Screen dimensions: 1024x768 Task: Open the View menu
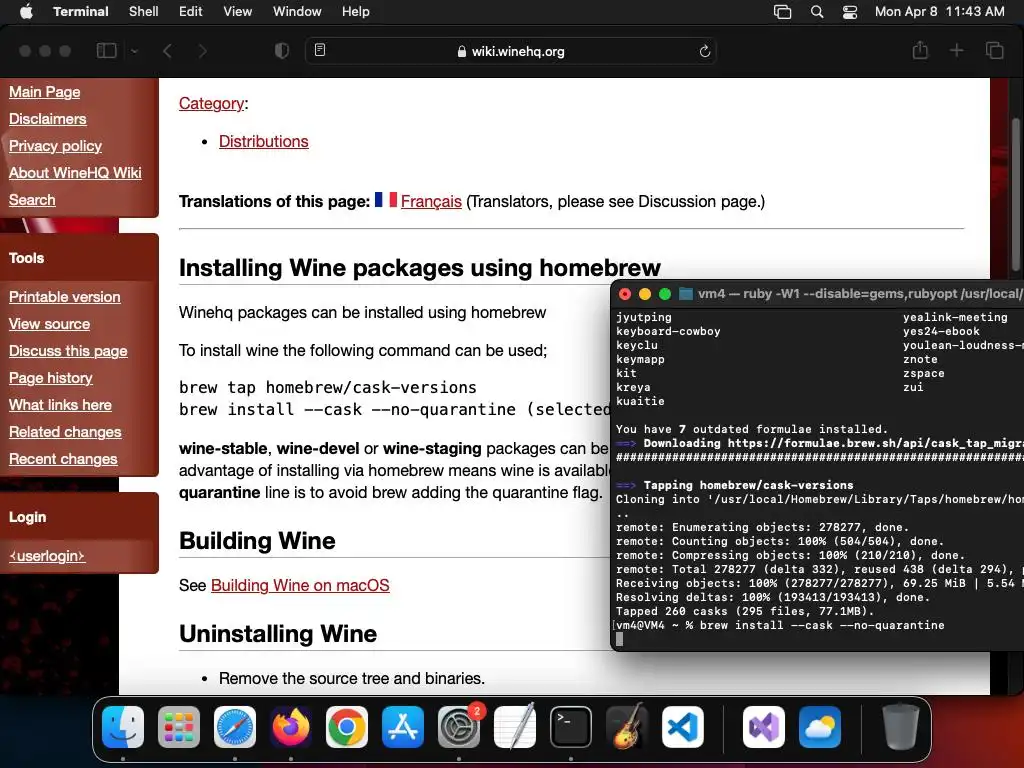pyautogui.click(x=238, y=12)
